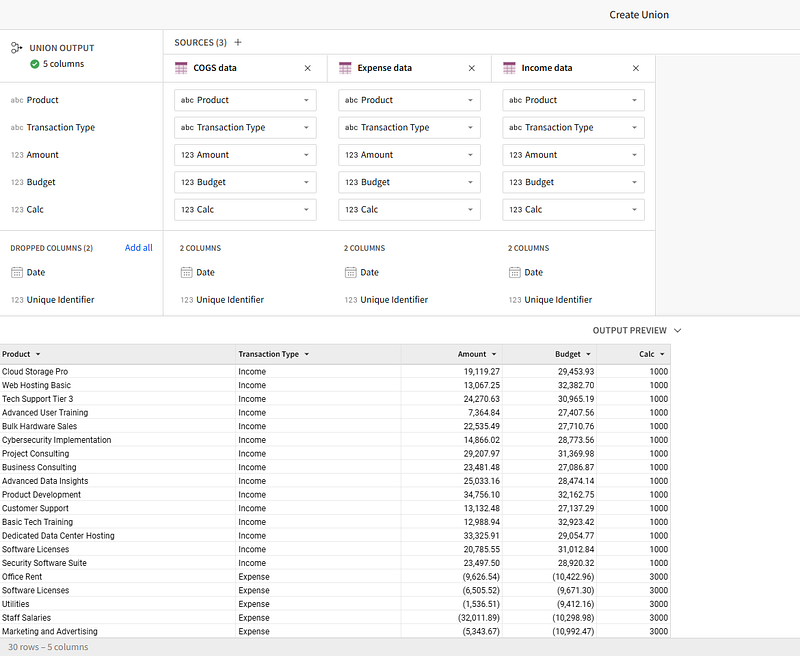
Task: Open the Budget column header menu
Action: coord(588,354)
